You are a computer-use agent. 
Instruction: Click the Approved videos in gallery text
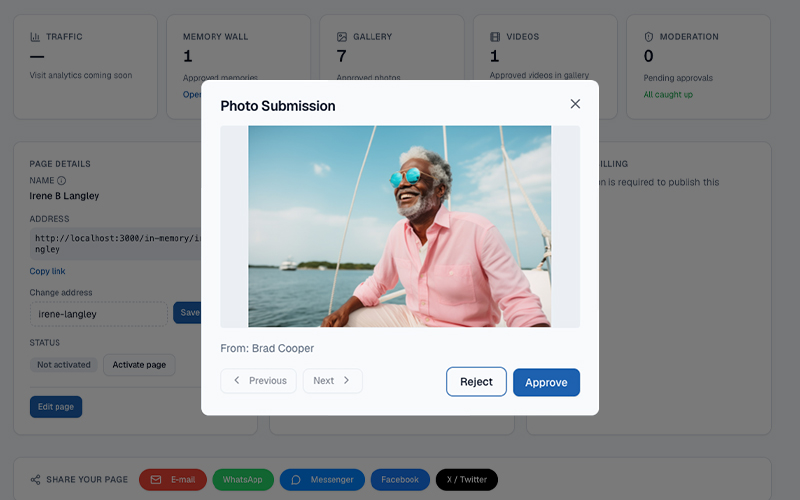point(539,75)
